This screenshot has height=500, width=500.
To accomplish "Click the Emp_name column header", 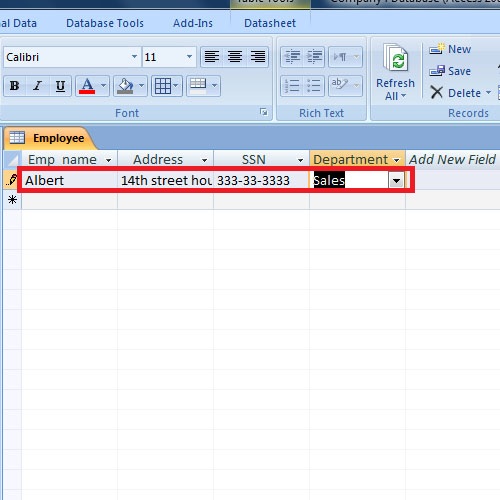I will click(69, 160).
